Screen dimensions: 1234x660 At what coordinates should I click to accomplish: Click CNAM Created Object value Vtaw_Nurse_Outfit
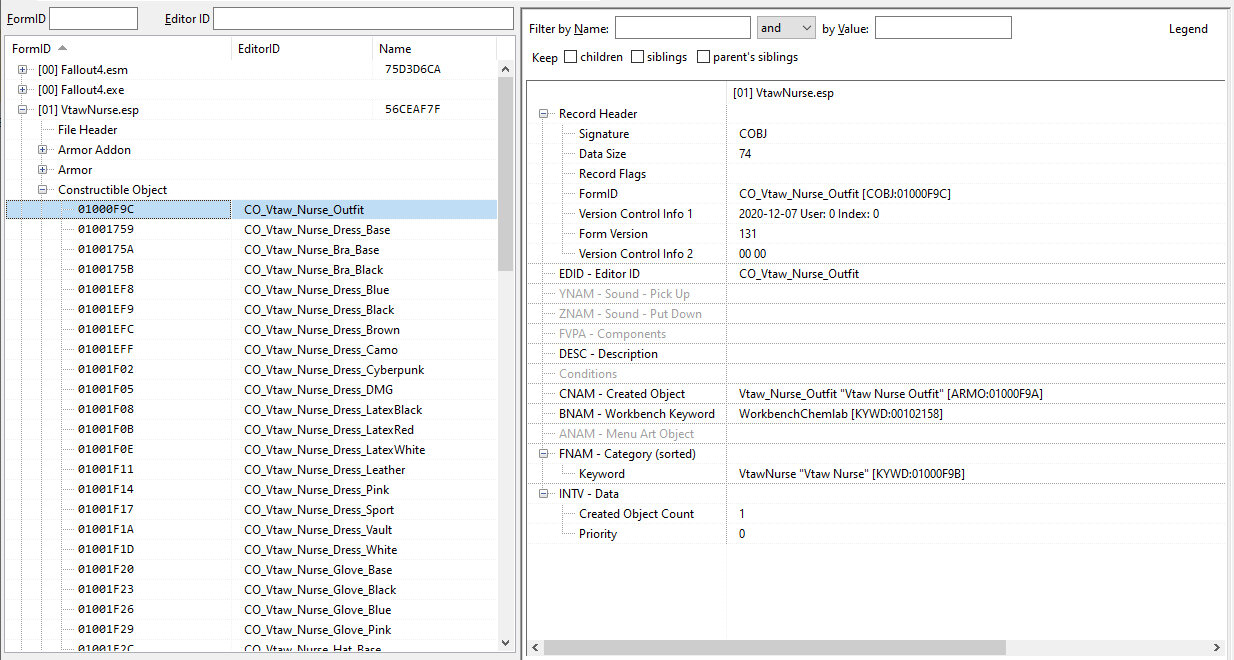(891, 394)
